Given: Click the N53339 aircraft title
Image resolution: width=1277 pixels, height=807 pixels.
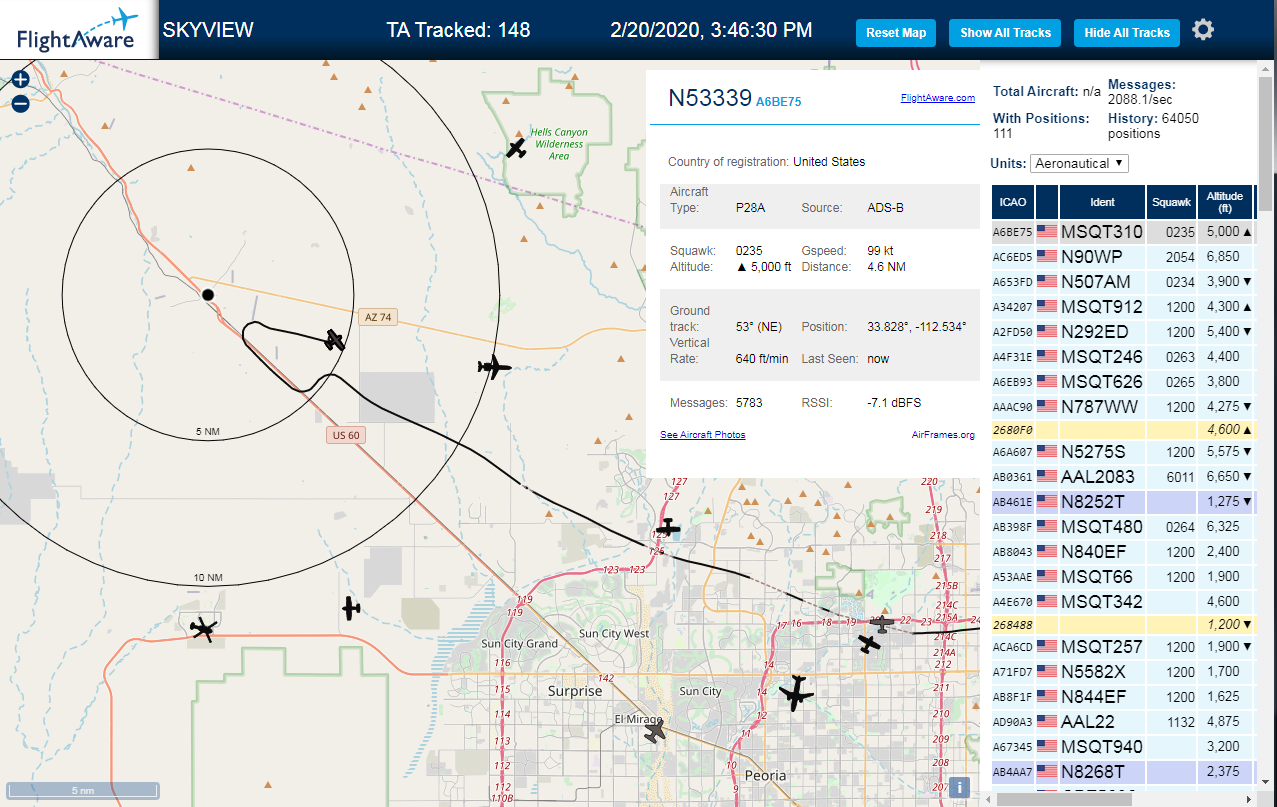Looking at the screenshot, I should pos(709,98).
